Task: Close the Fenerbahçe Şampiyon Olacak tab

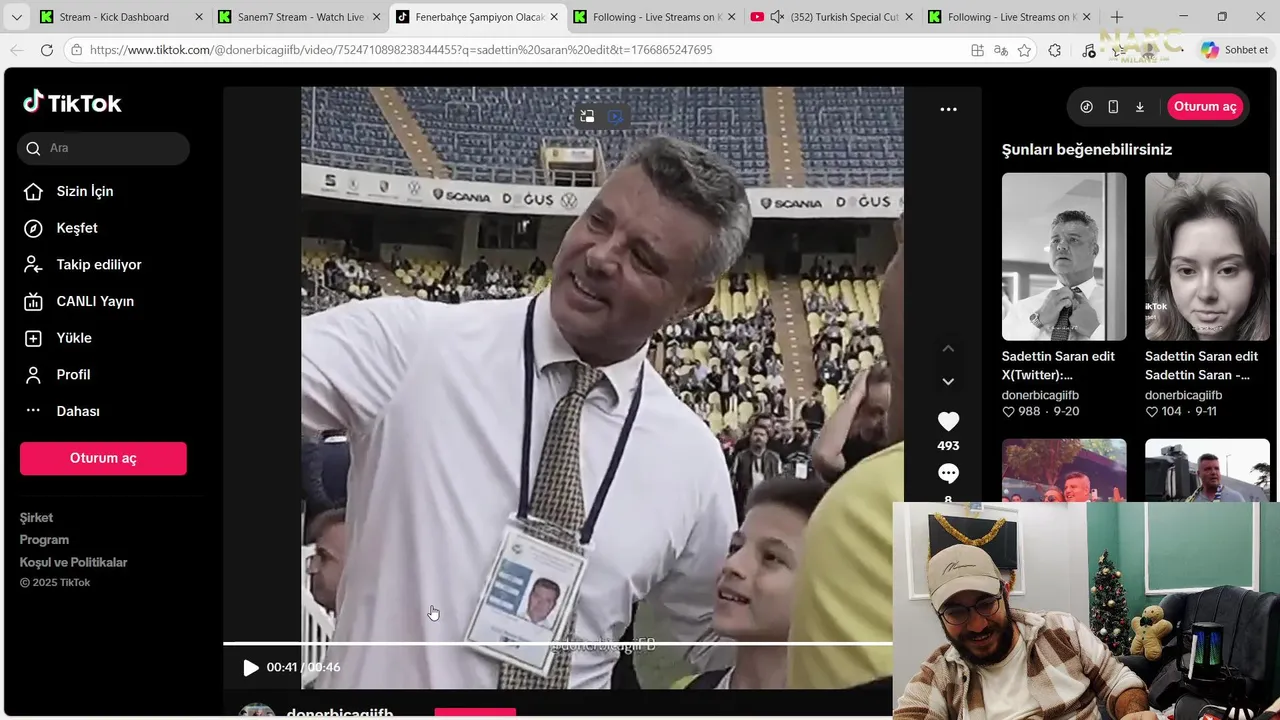Action: click(554, 17)
